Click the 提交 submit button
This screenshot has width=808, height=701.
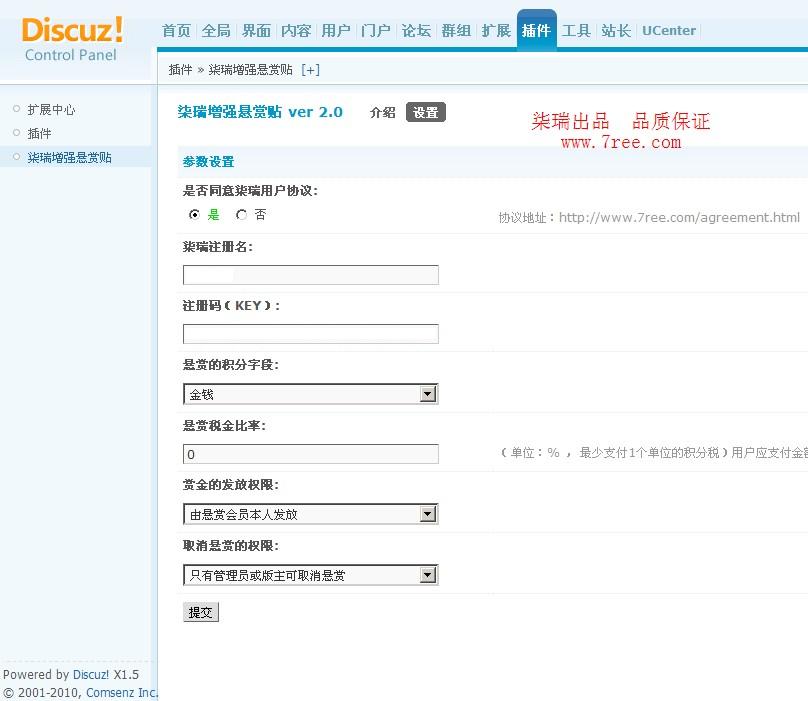(200, 612)
